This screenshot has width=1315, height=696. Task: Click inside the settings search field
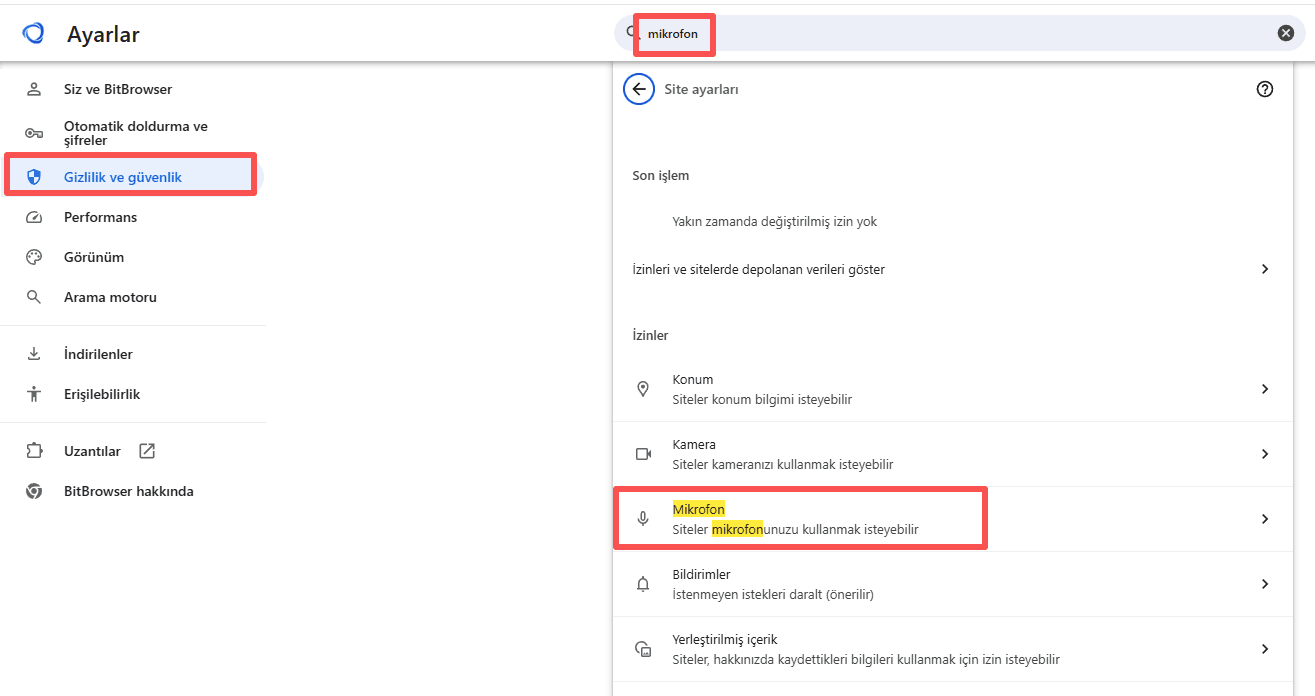click(x=960, y=33)
